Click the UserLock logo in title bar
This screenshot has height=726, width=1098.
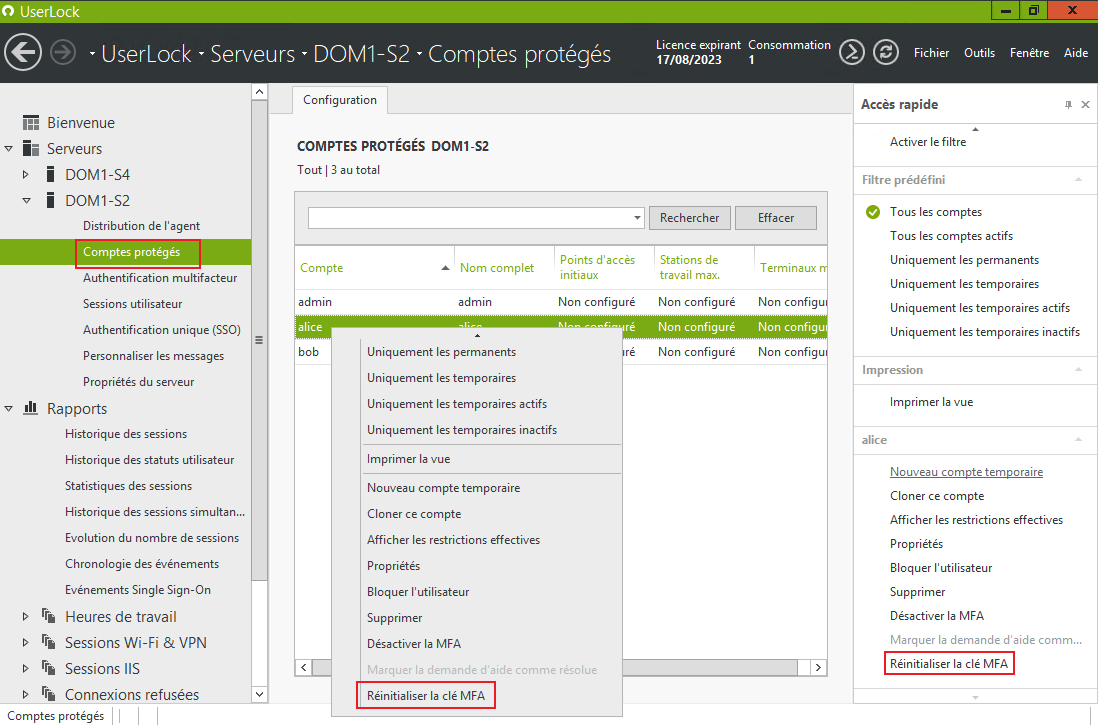click(x=8, y=11)
